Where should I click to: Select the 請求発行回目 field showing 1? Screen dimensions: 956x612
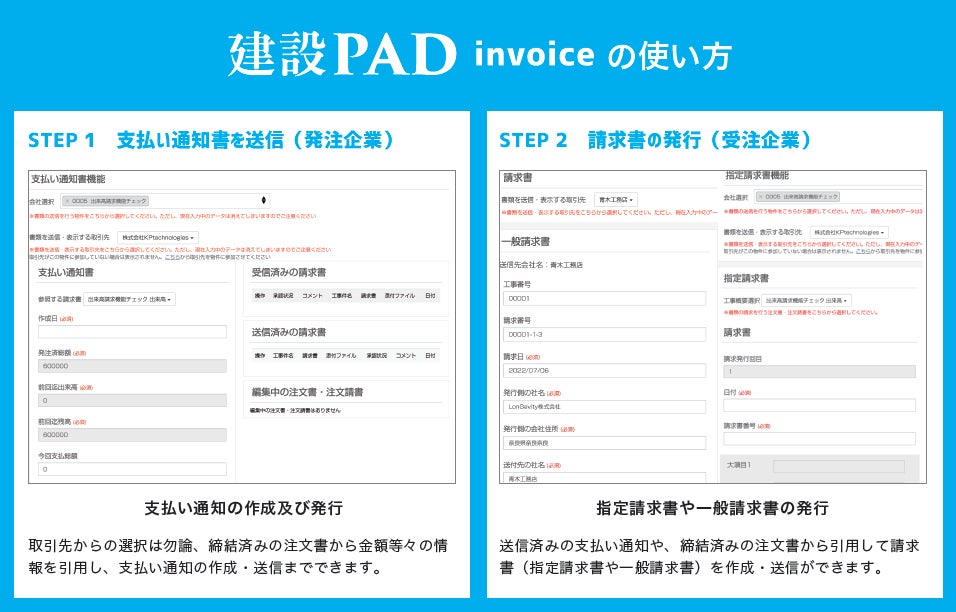click(x=819, y=372)
